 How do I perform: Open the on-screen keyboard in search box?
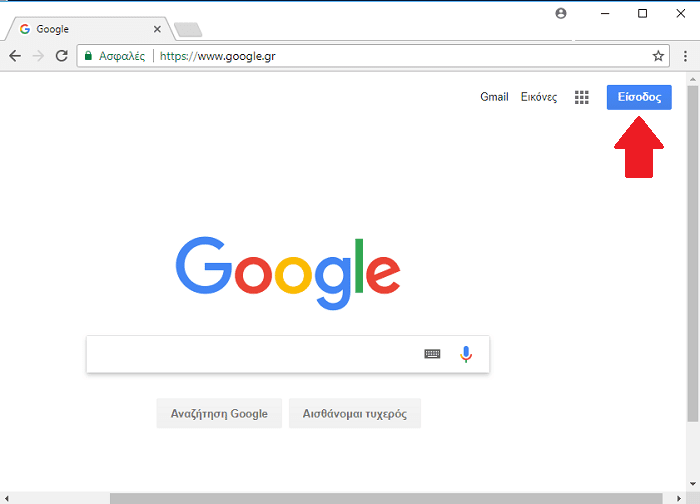[x=432, y=354]
